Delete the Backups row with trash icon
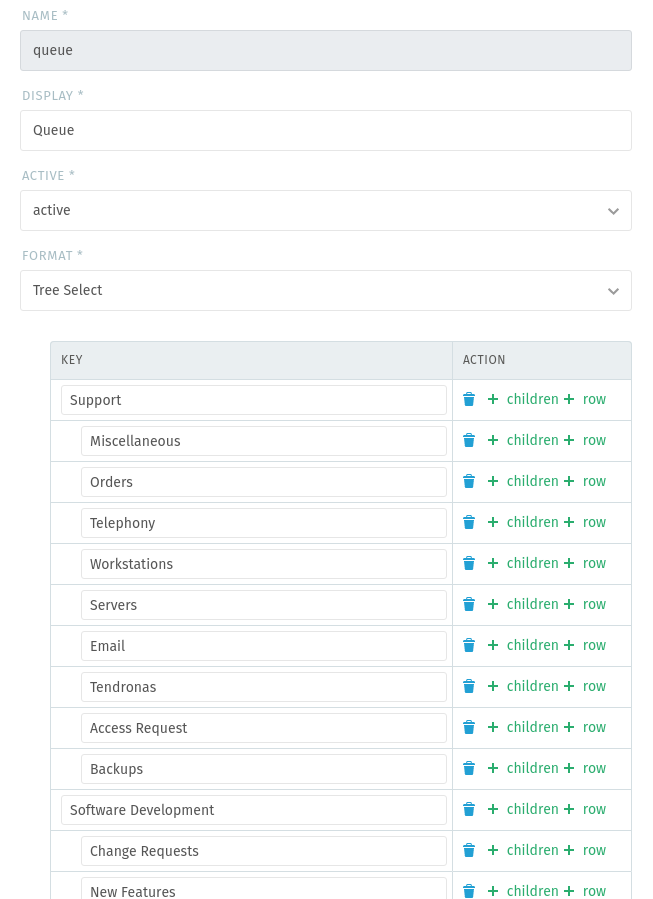This screenshot has width=653, height=899. pos(469,768)
